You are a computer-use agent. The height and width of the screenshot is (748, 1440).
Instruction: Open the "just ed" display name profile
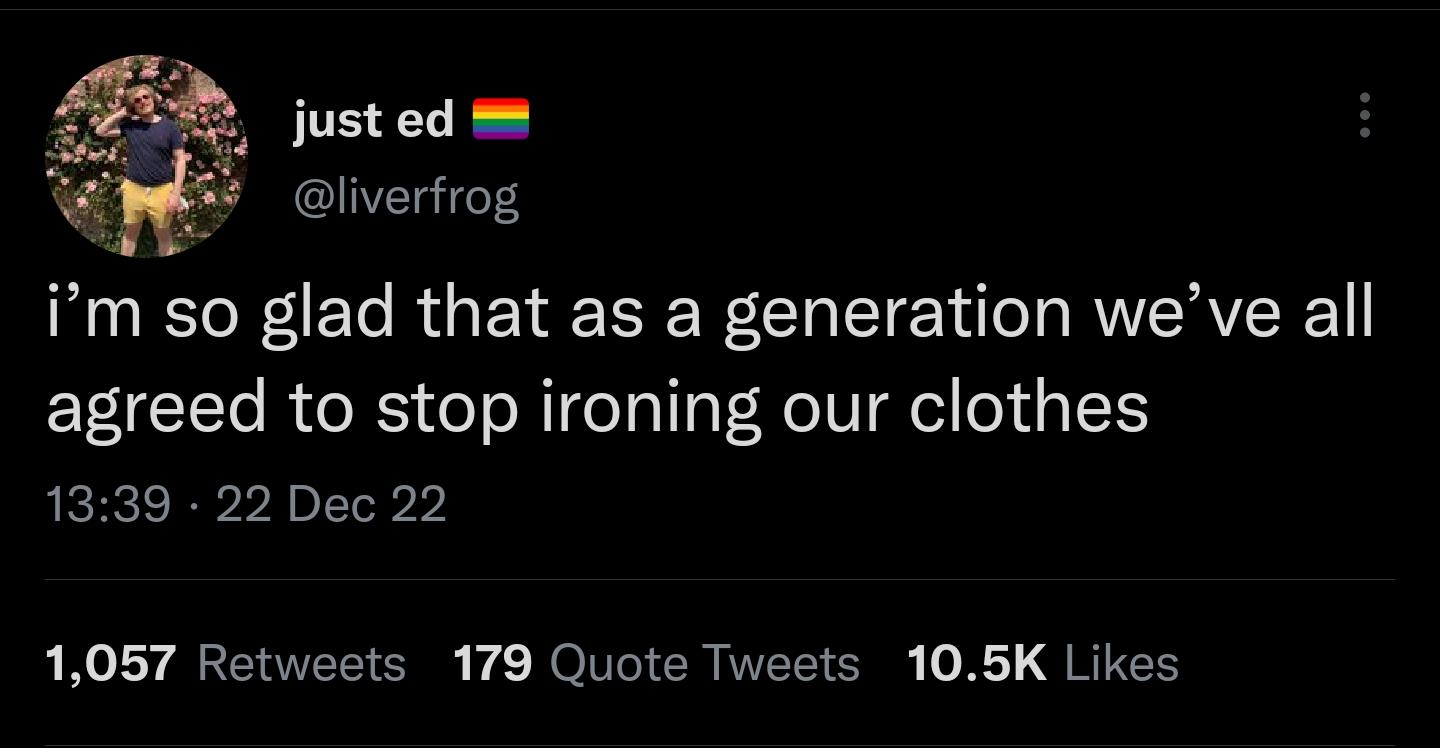click(x=373, y=120)
